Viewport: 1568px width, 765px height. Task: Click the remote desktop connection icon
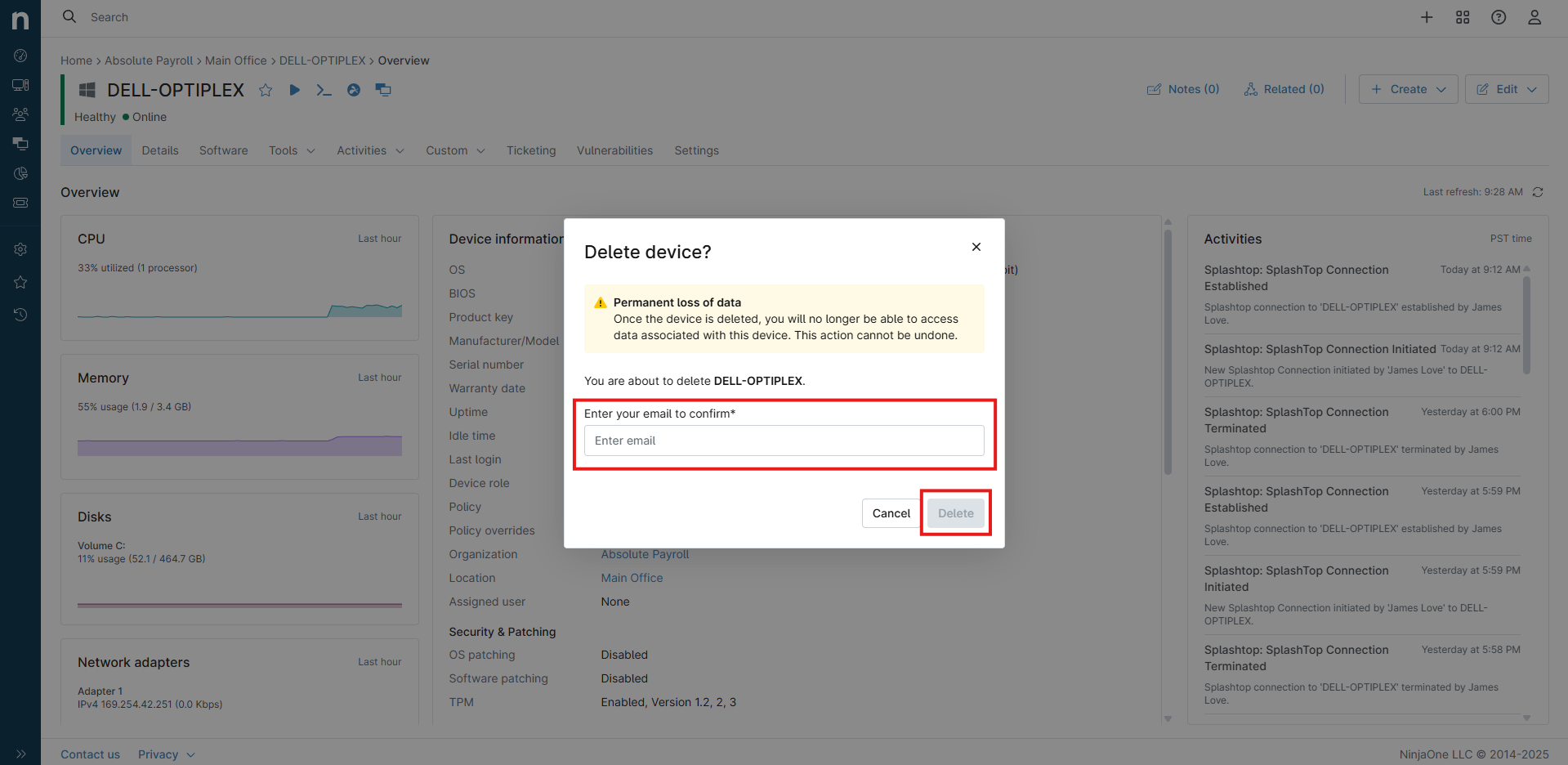(383, 90)
